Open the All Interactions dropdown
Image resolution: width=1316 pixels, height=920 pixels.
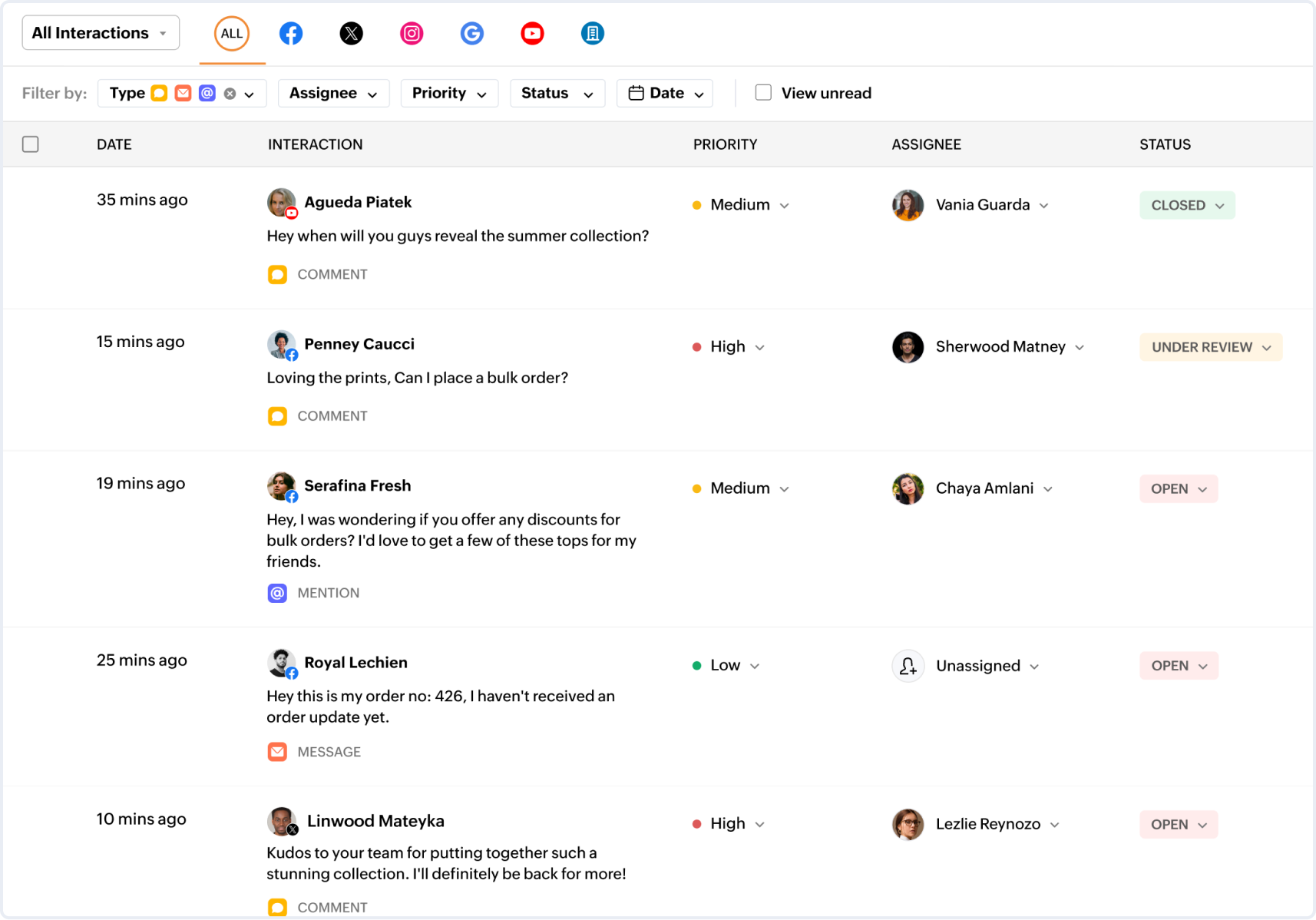[x=101, y=33]
